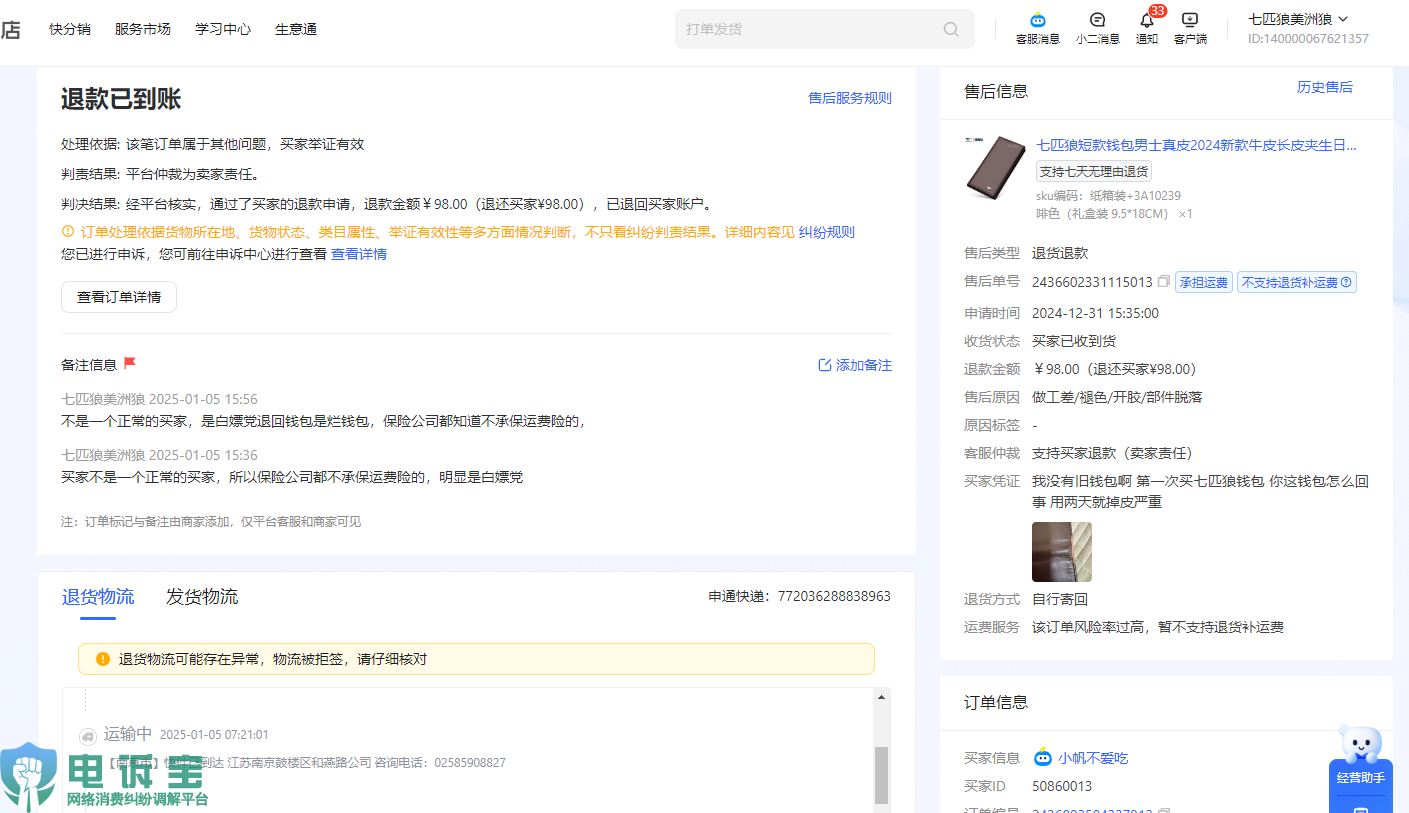Click 查看详情 appeal link

point(359,254)
